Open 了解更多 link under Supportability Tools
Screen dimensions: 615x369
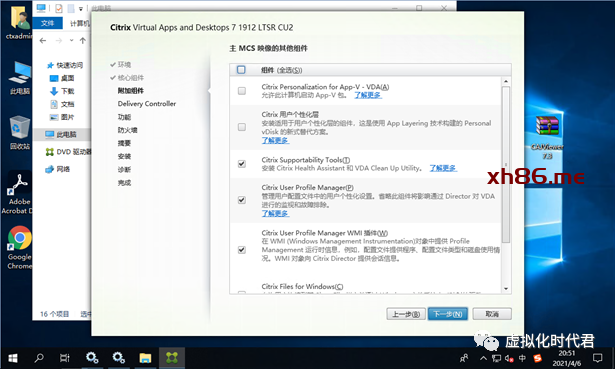[443, 168]
